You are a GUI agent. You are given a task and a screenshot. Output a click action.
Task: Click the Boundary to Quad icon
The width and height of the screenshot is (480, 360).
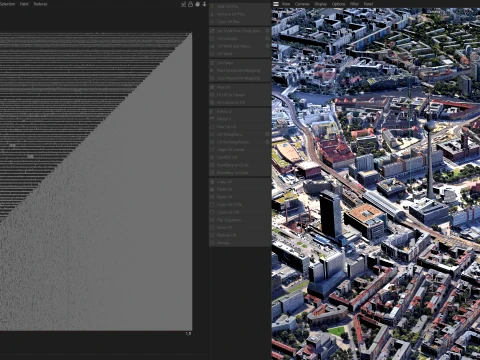pos(212,173)
